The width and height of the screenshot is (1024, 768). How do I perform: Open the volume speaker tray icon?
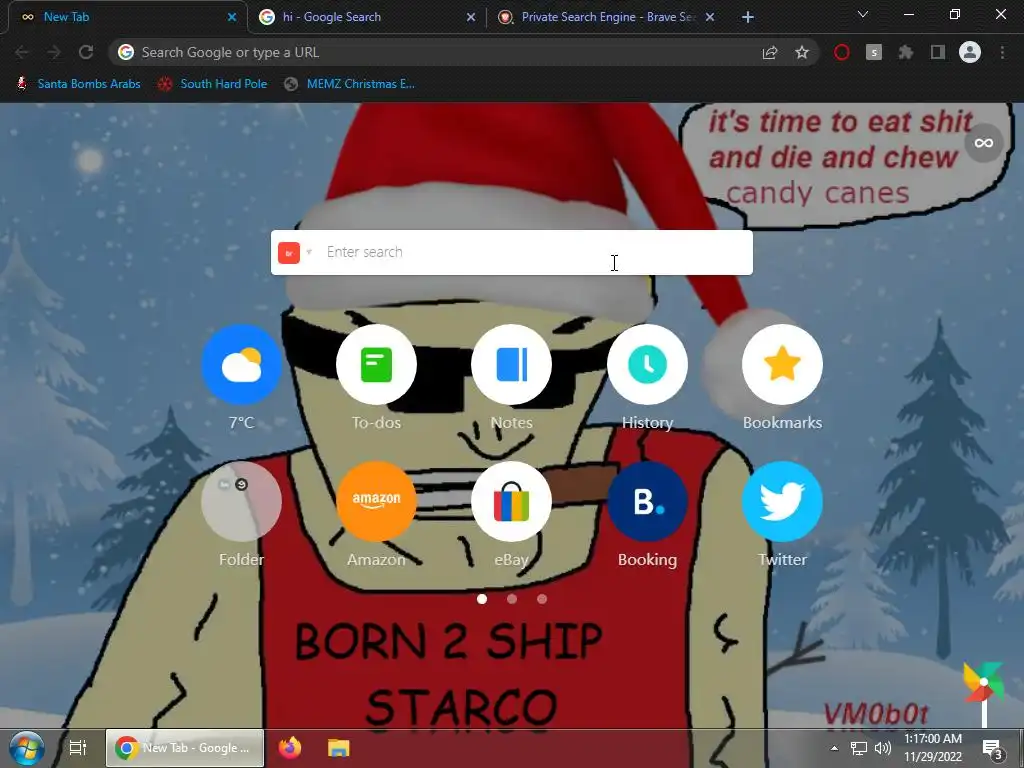coord(883,748)
